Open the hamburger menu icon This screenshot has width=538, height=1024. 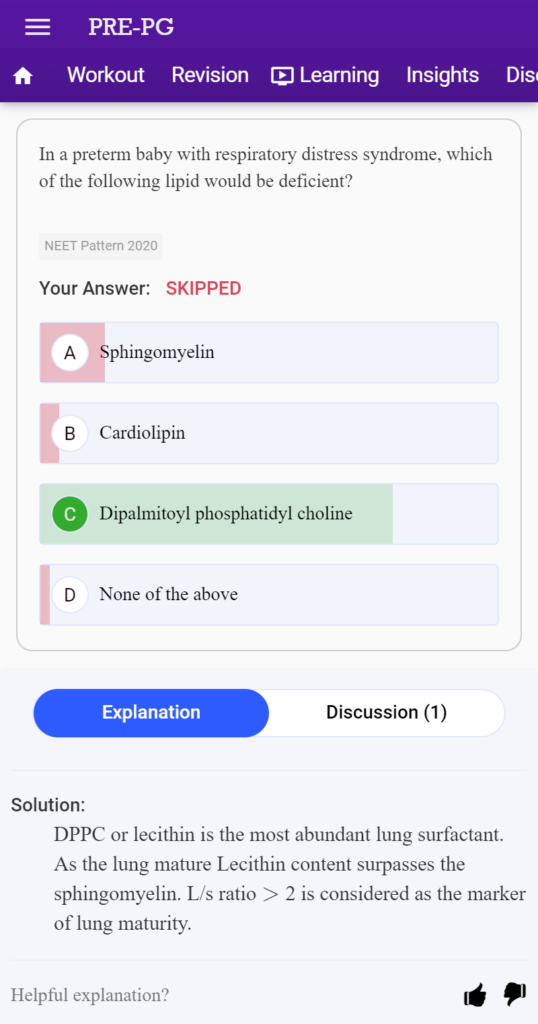[x=37, y=27]
